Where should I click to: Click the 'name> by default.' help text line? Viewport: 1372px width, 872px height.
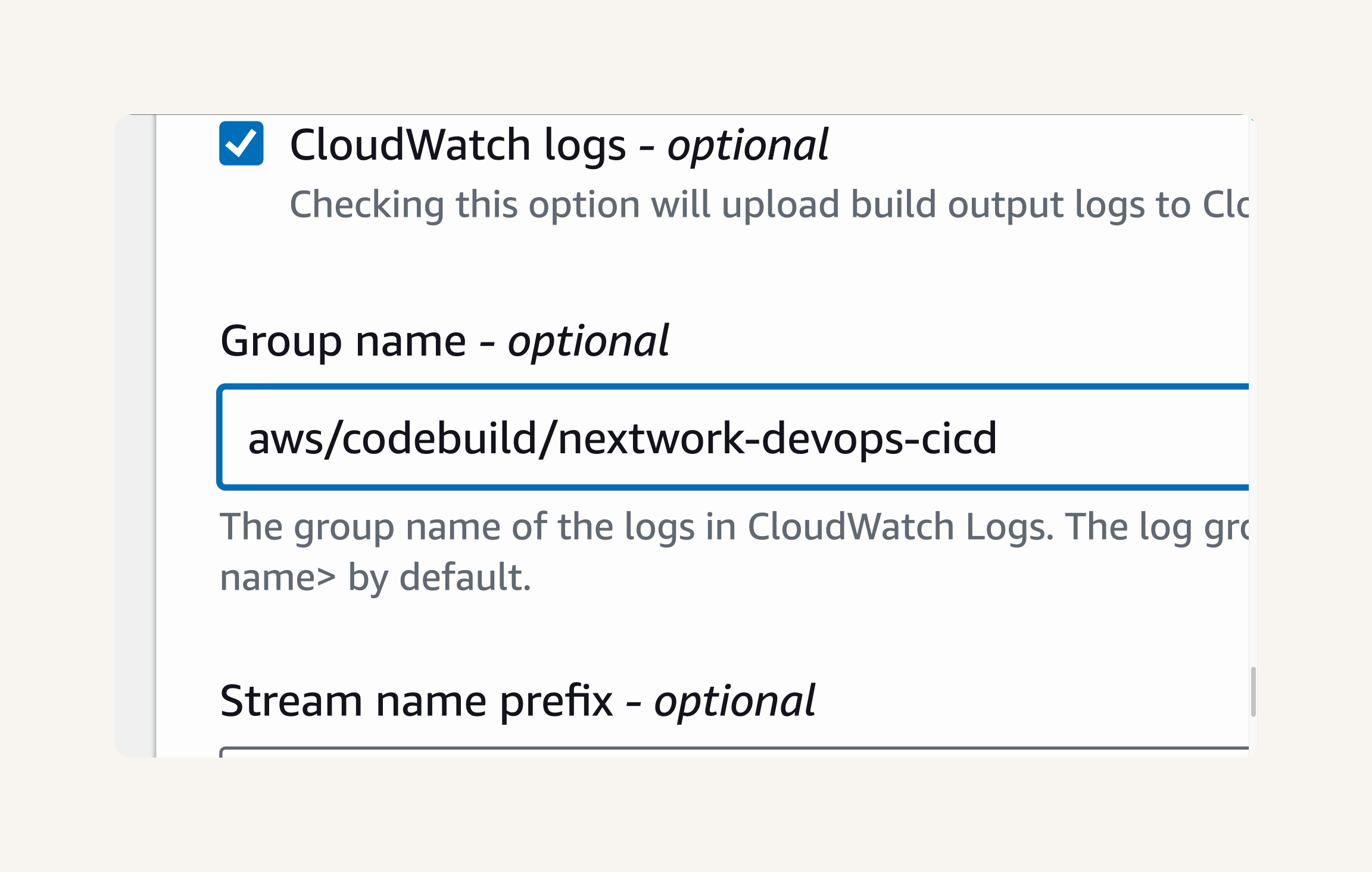point(375,577)
